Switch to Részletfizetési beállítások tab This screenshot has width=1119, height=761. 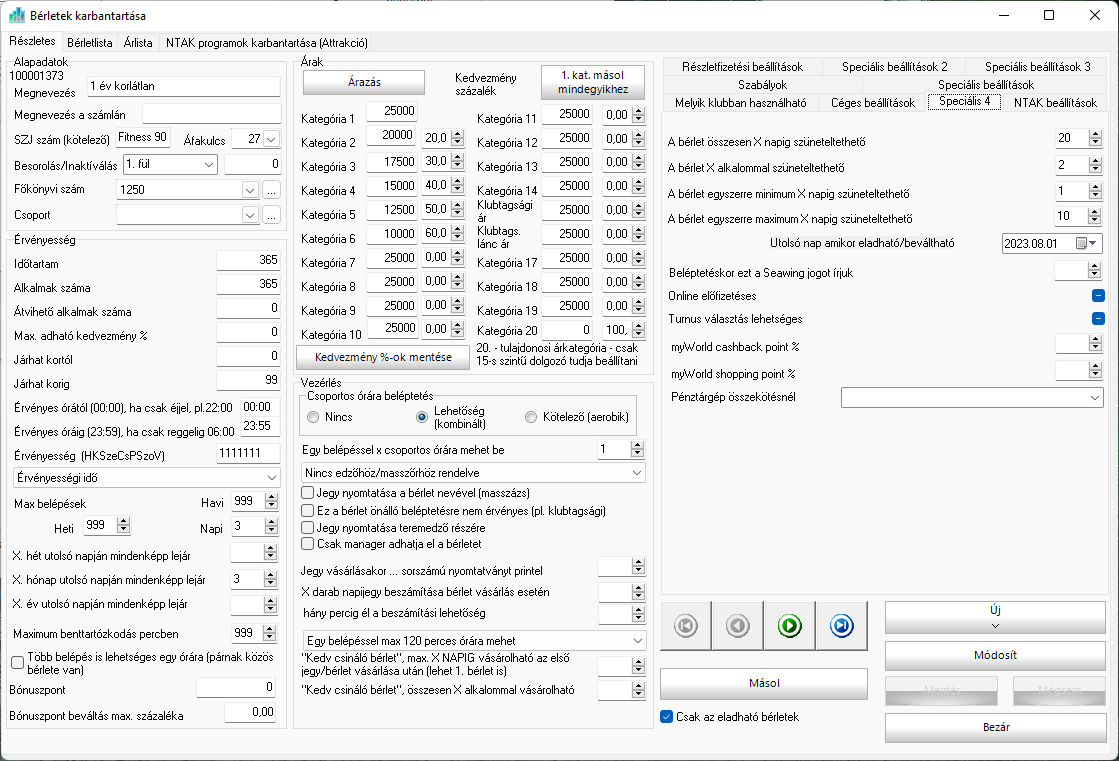[x=742, y=67]
